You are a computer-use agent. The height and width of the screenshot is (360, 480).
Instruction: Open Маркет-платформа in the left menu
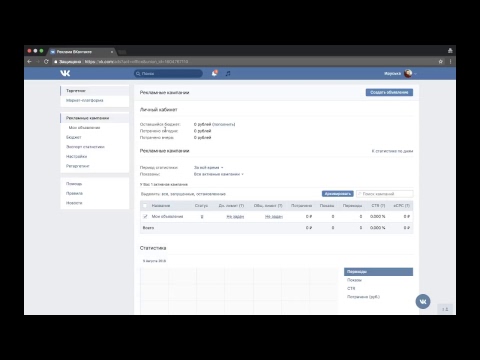pyautogui.click(x=95, y=100)
